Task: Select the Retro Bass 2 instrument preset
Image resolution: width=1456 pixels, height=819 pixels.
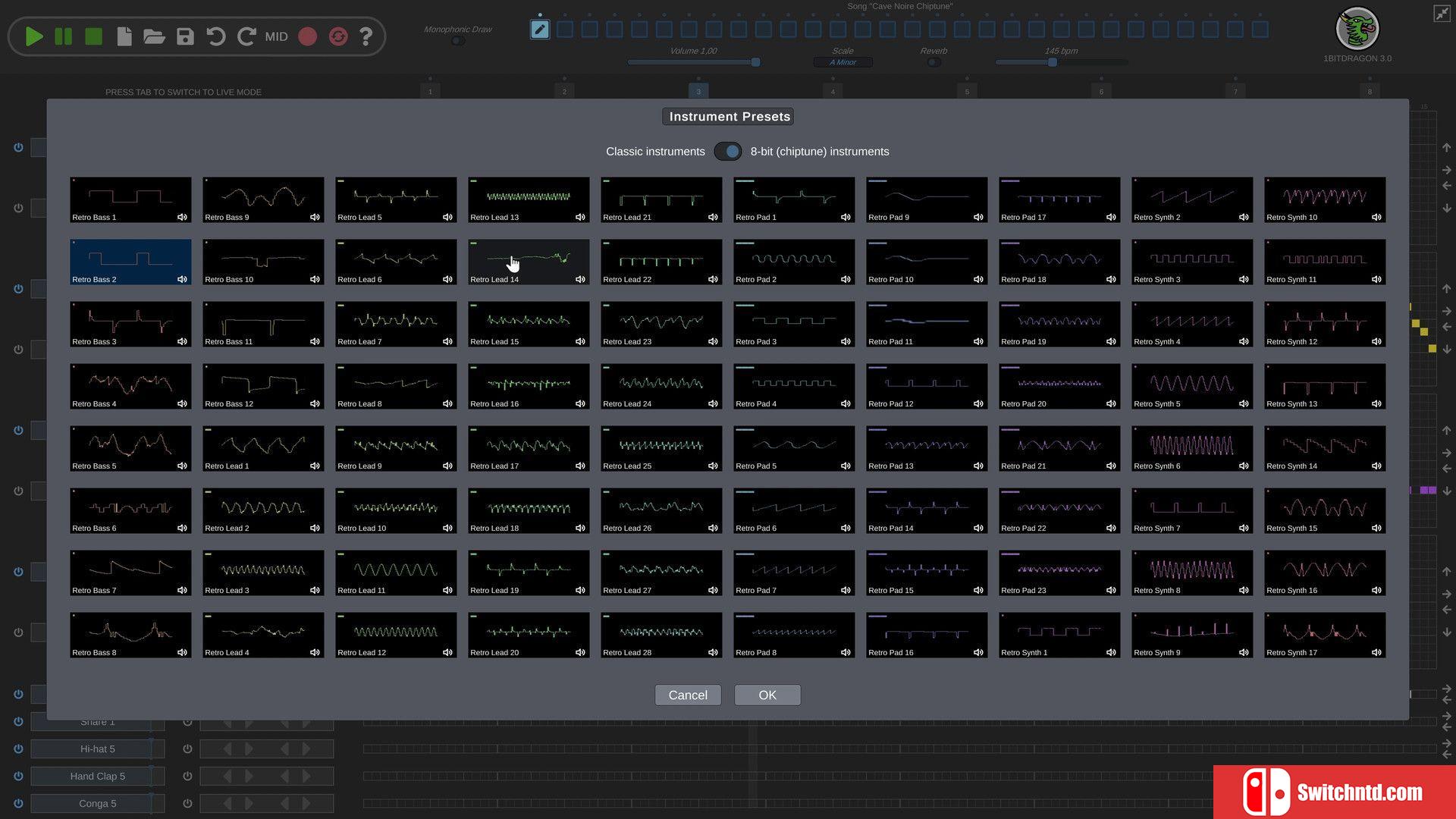Action: pyautogui.click(x=131, y=261)
